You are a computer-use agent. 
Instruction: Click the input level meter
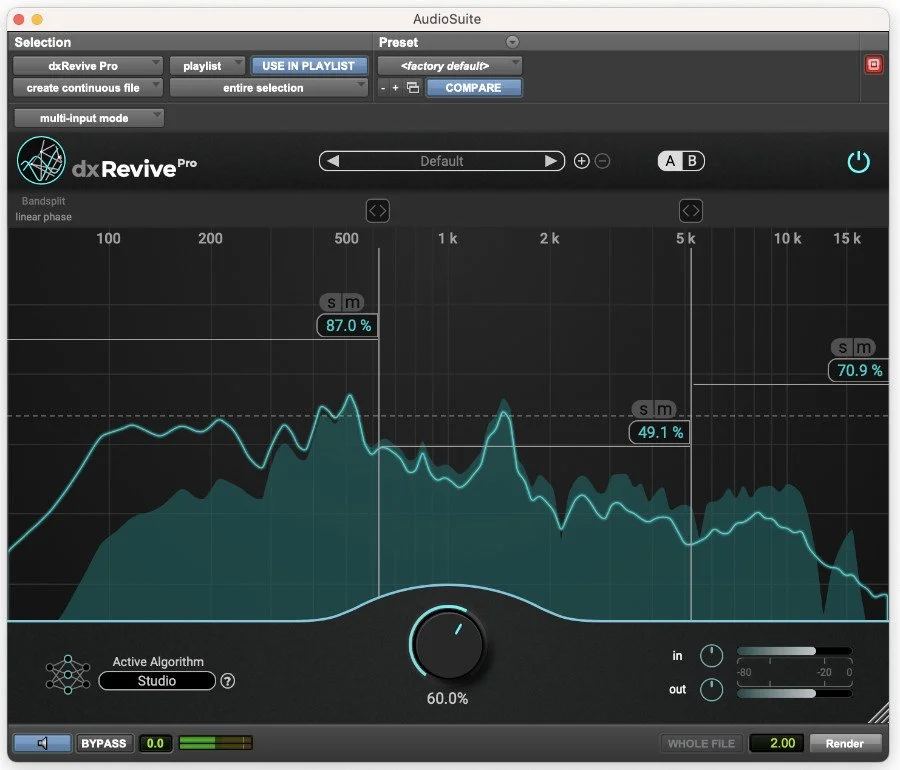tap(794, 651)
